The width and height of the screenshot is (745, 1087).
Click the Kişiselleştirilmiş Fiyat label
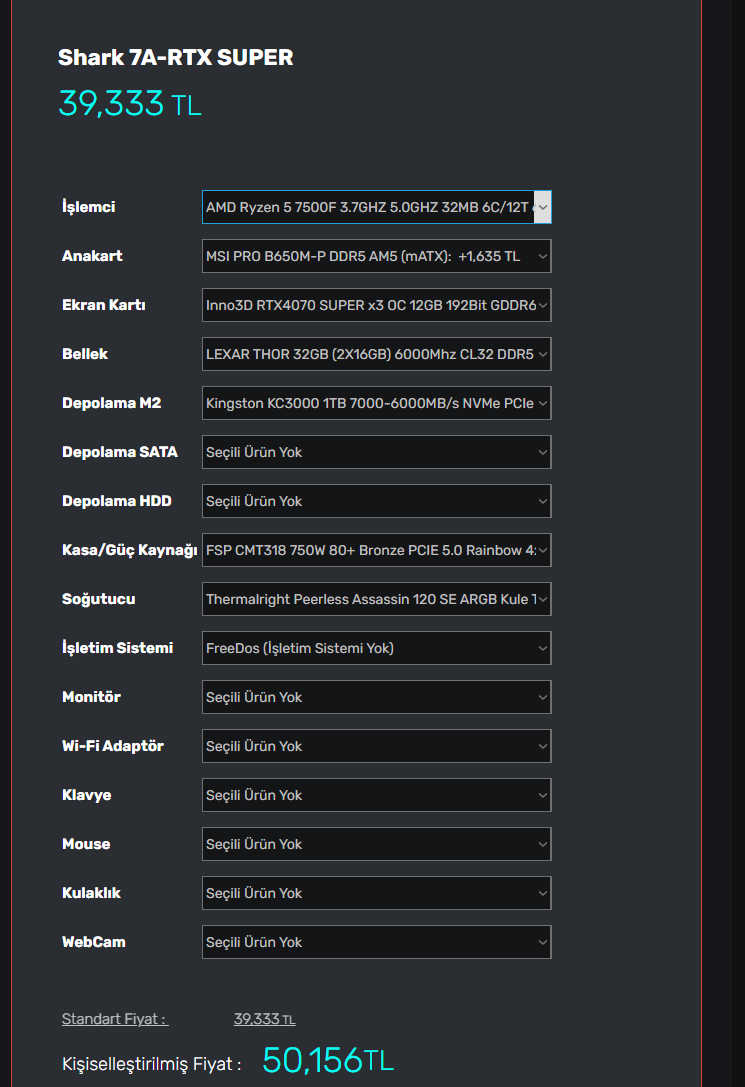point(152,1064)
